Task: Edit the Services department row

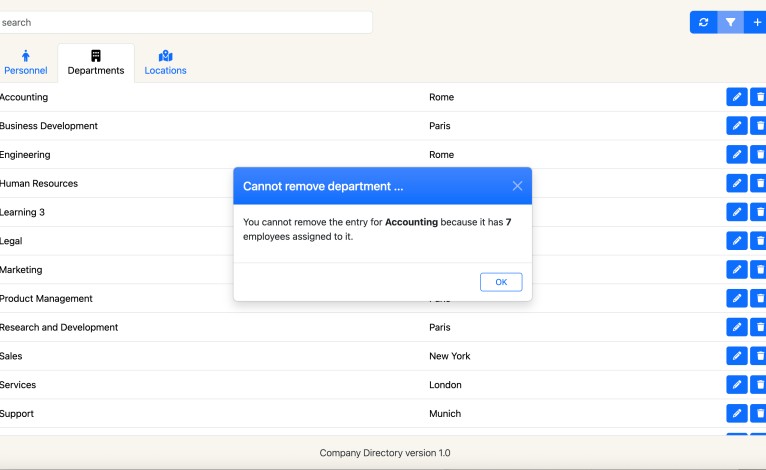Action: (736, 385)
